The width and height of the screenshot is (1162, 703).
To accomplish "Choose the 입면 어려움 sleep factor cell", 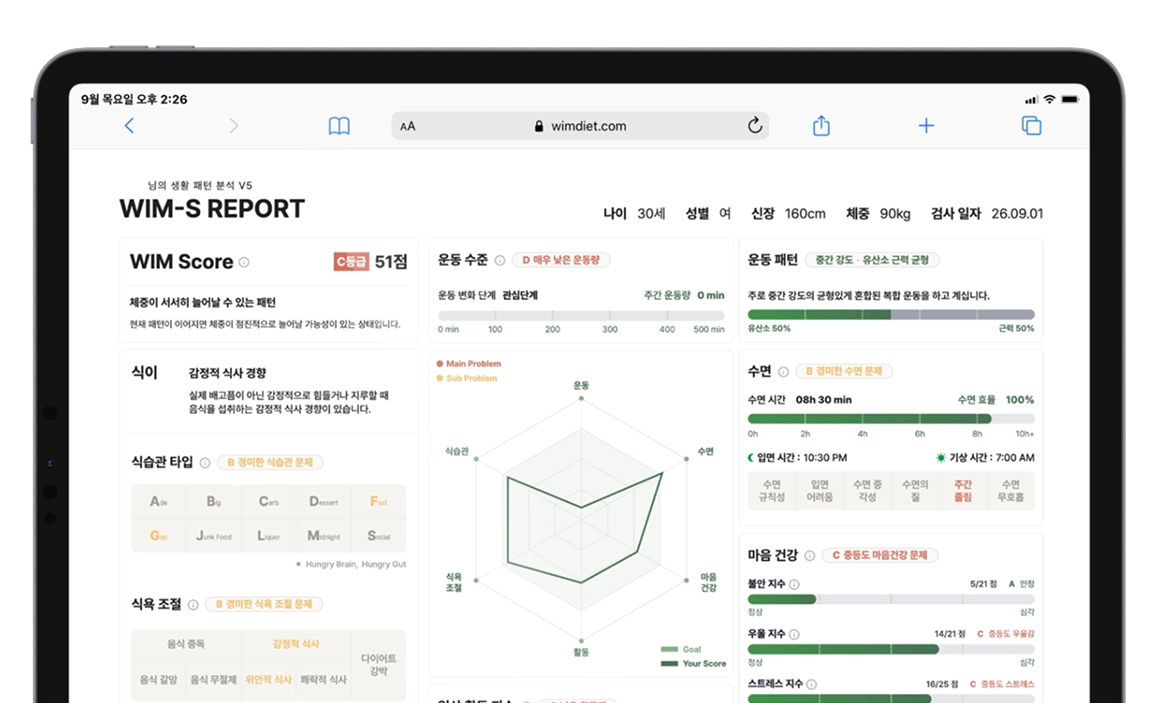I will 820,490.
